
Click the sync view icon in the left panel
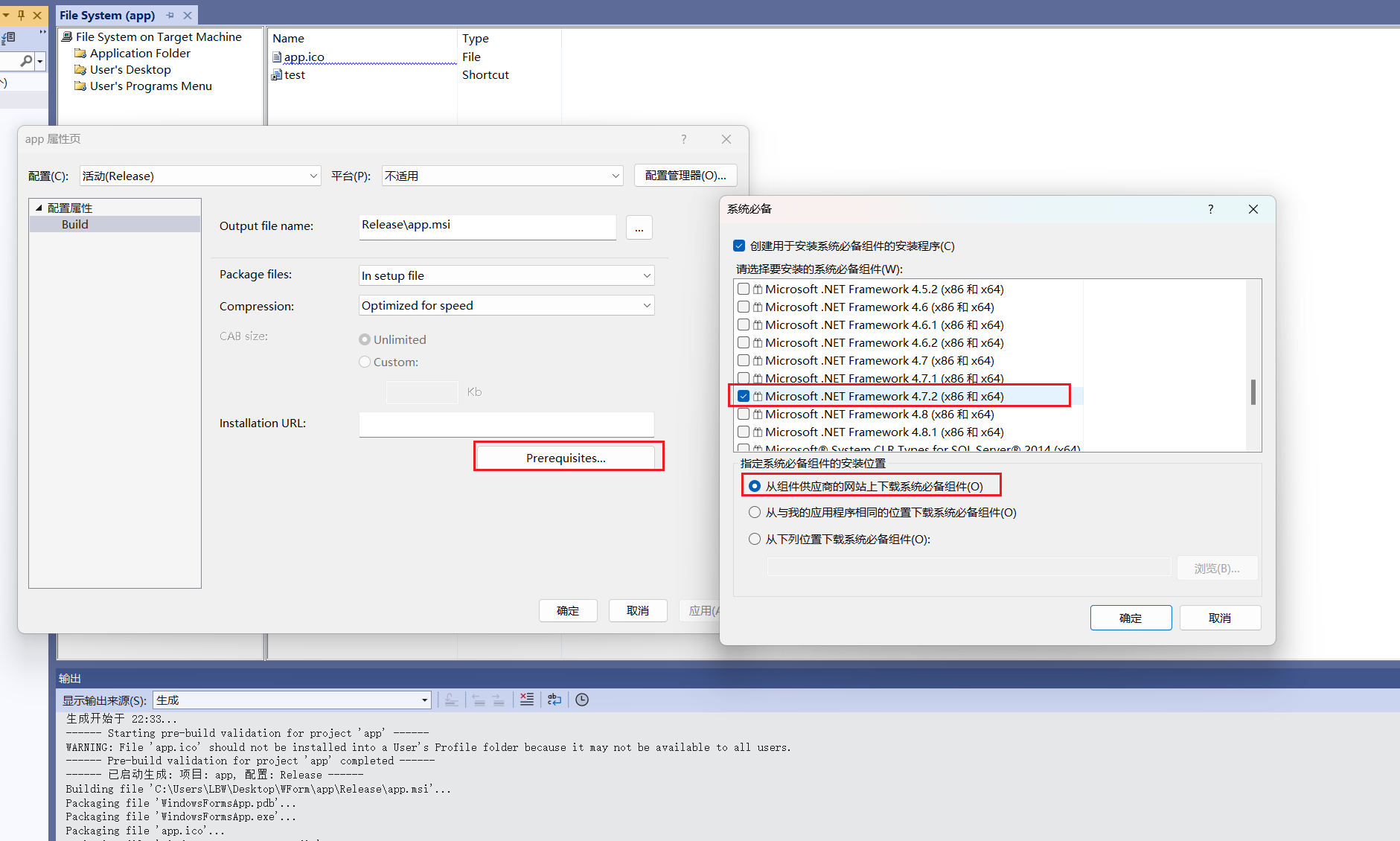point(8,37)
